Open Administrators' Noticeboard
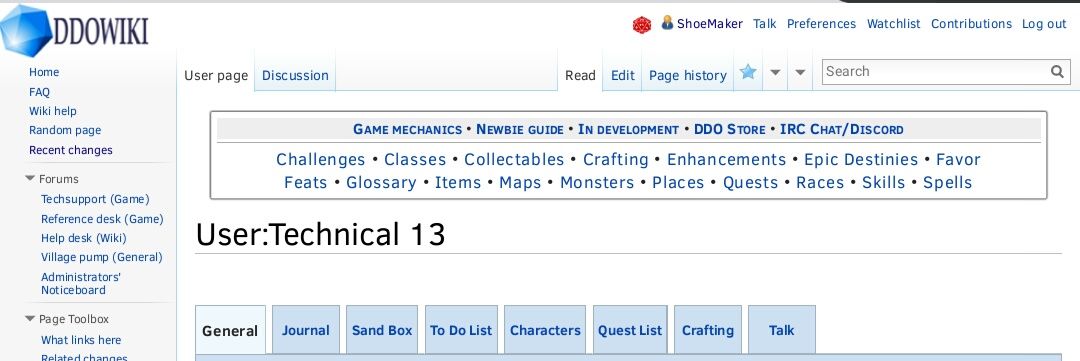 point(81,283)
